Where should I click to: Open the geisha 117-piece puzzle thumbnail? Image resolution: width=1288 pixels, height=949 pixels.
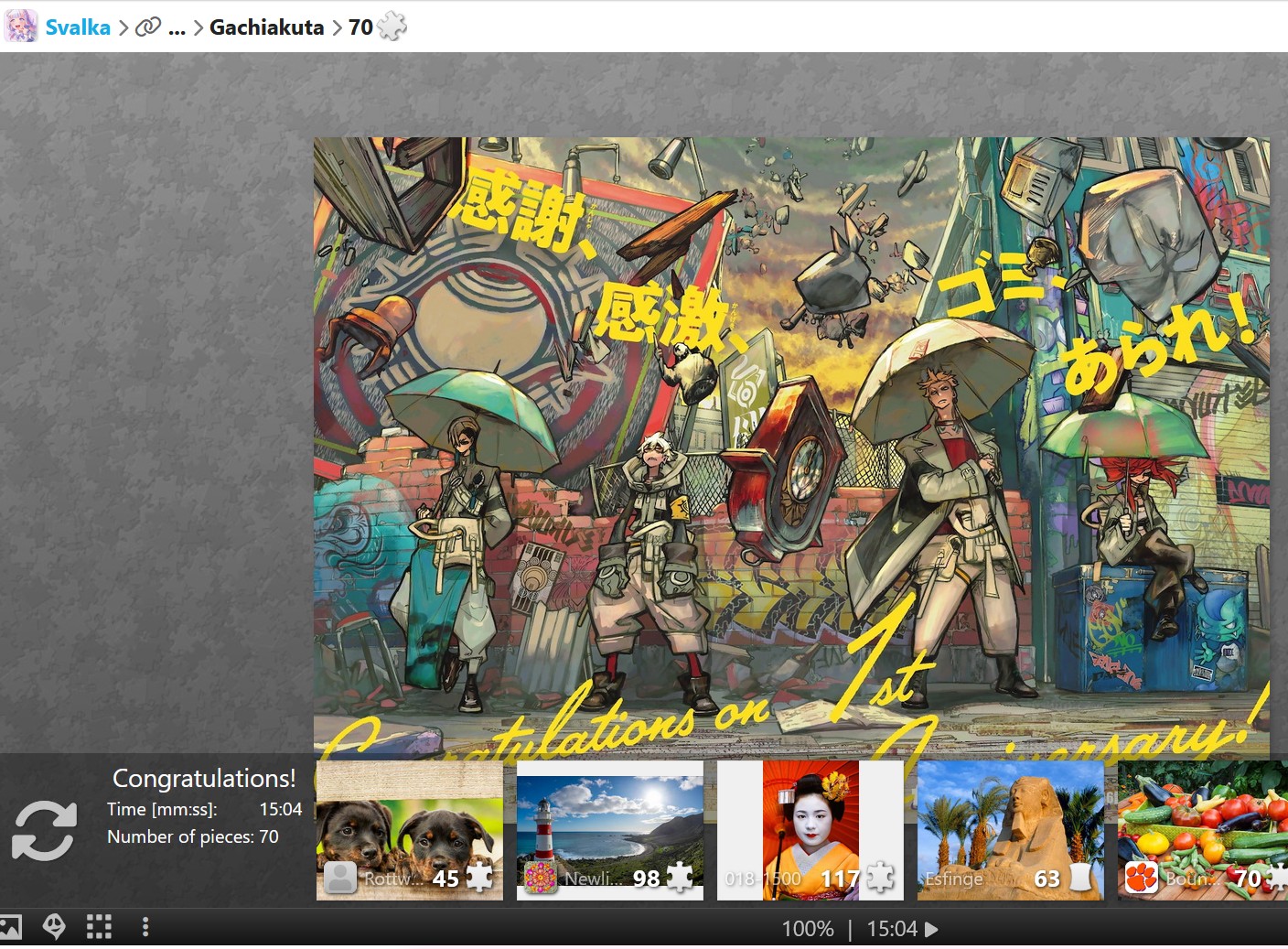pyautogui.click(x=810, y=830)
